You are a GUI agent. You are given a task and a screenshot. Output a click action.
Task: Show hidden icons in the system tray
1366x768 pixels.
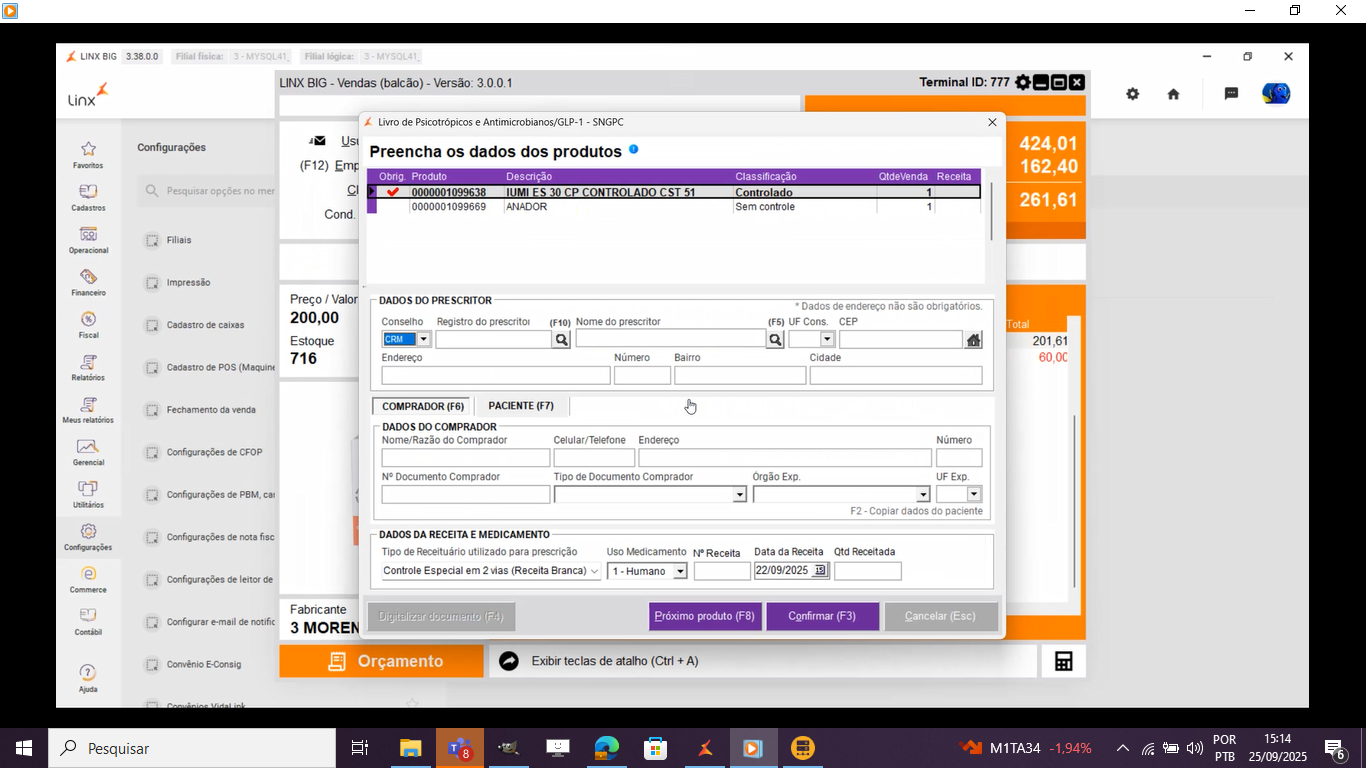pyautogui.click(x=1122, y=748)
